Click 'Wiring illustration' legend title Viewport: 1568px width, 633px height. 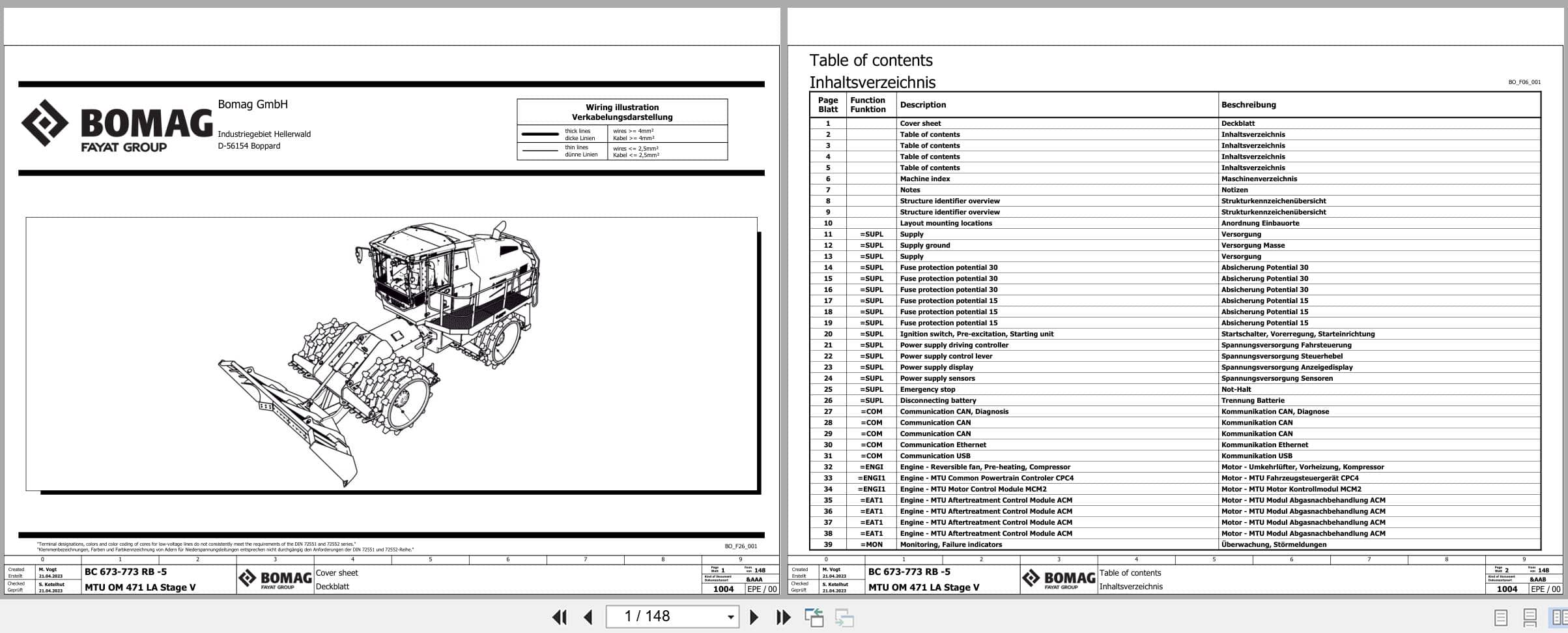pyautogui.click(x=621, y=108)
